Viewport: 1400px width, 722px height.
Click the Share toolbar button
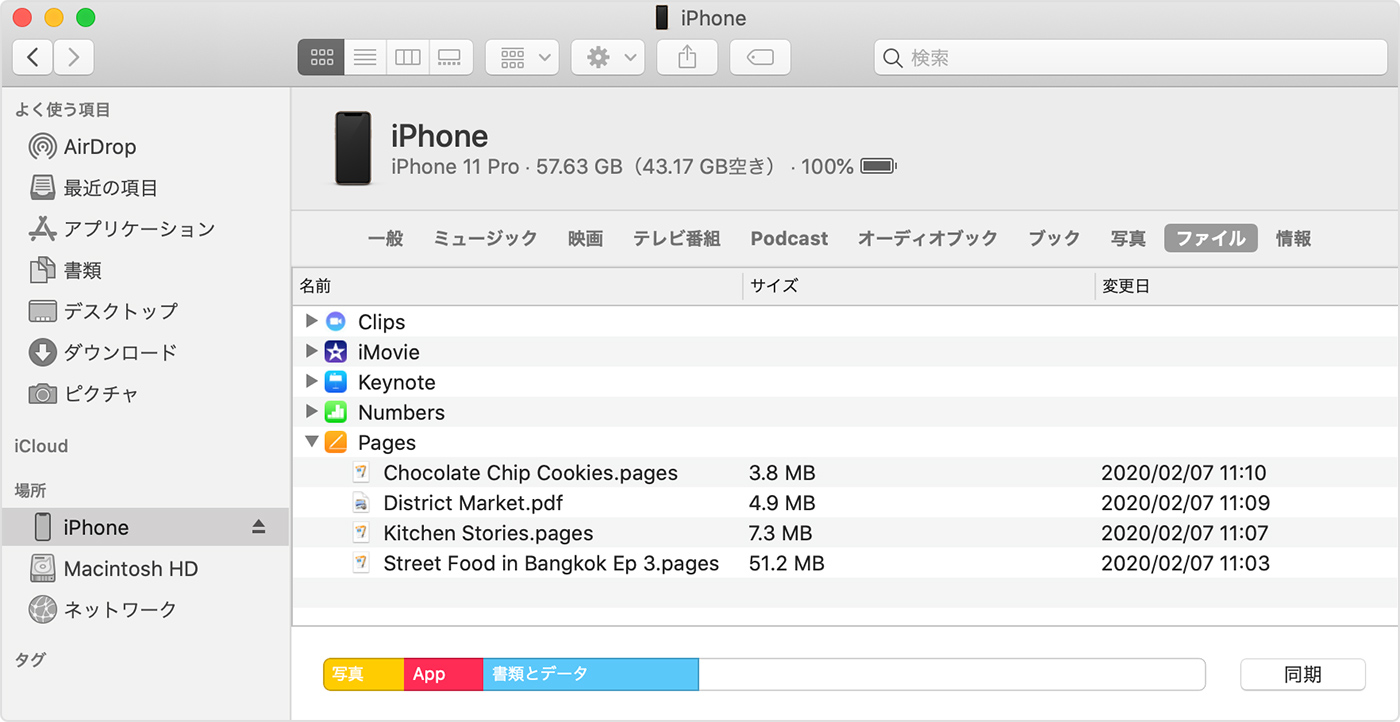click(687, 57)
